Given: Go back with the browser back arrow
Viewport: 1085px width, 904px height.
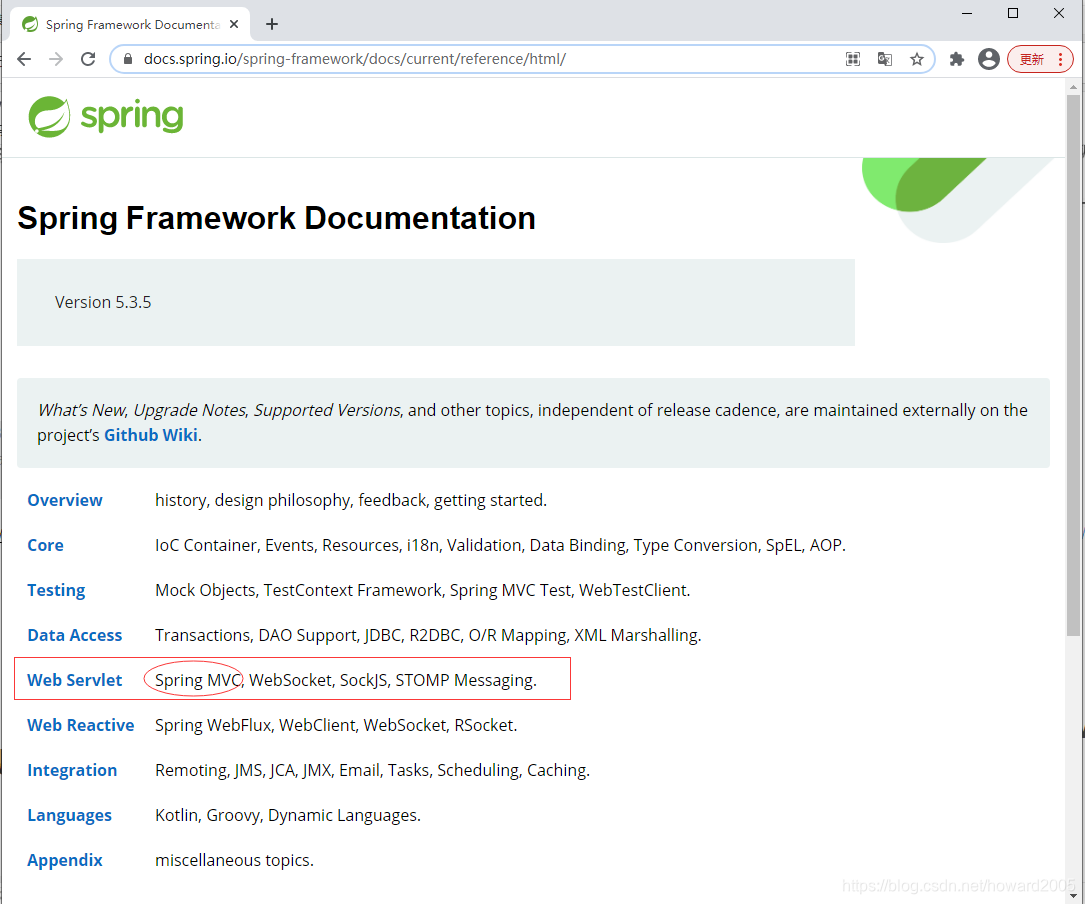Looking at the screenshot, I should [24, 59].
